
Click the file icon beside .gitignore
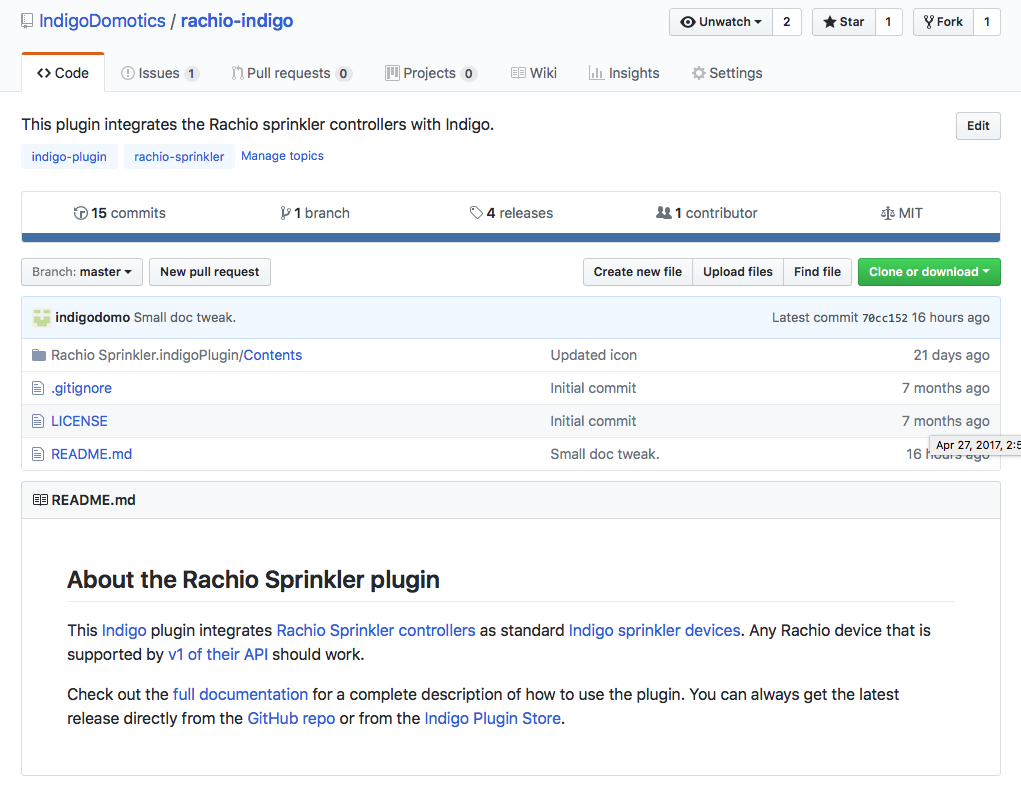[x=38, y=389]
